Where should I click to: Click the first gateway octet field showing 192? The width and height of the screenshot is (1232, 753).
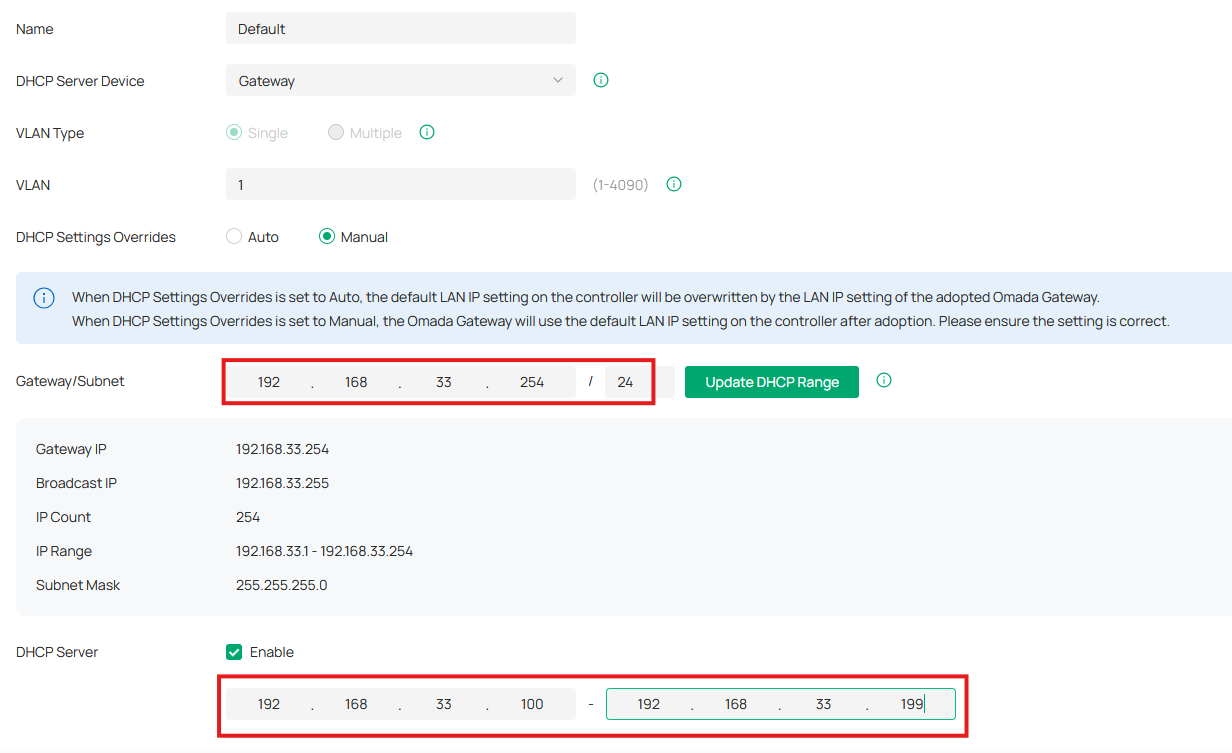269,381
